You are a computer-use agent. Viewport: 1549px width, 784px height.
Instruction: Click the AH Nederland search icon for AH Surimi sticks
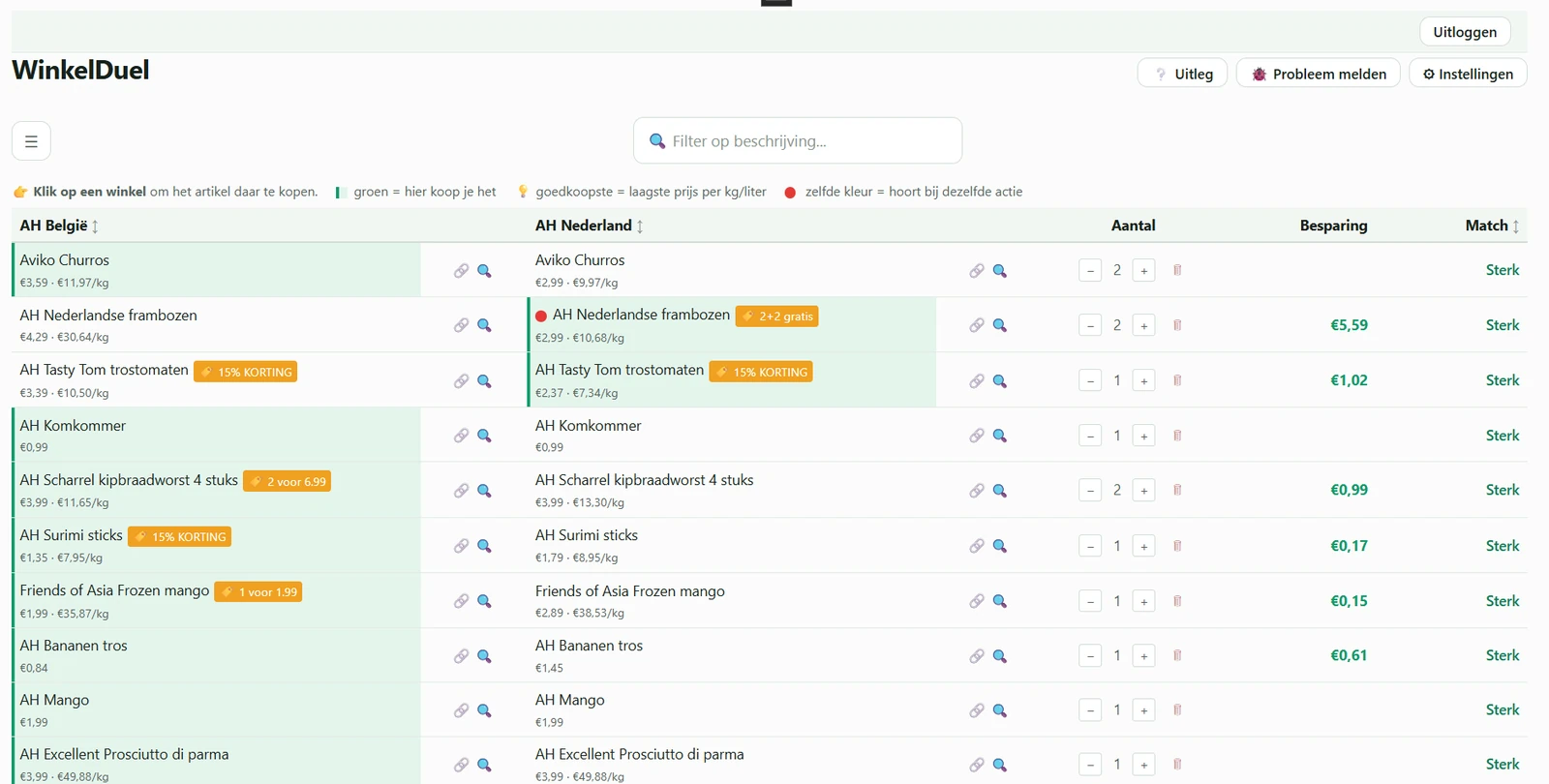[1000, 546]
